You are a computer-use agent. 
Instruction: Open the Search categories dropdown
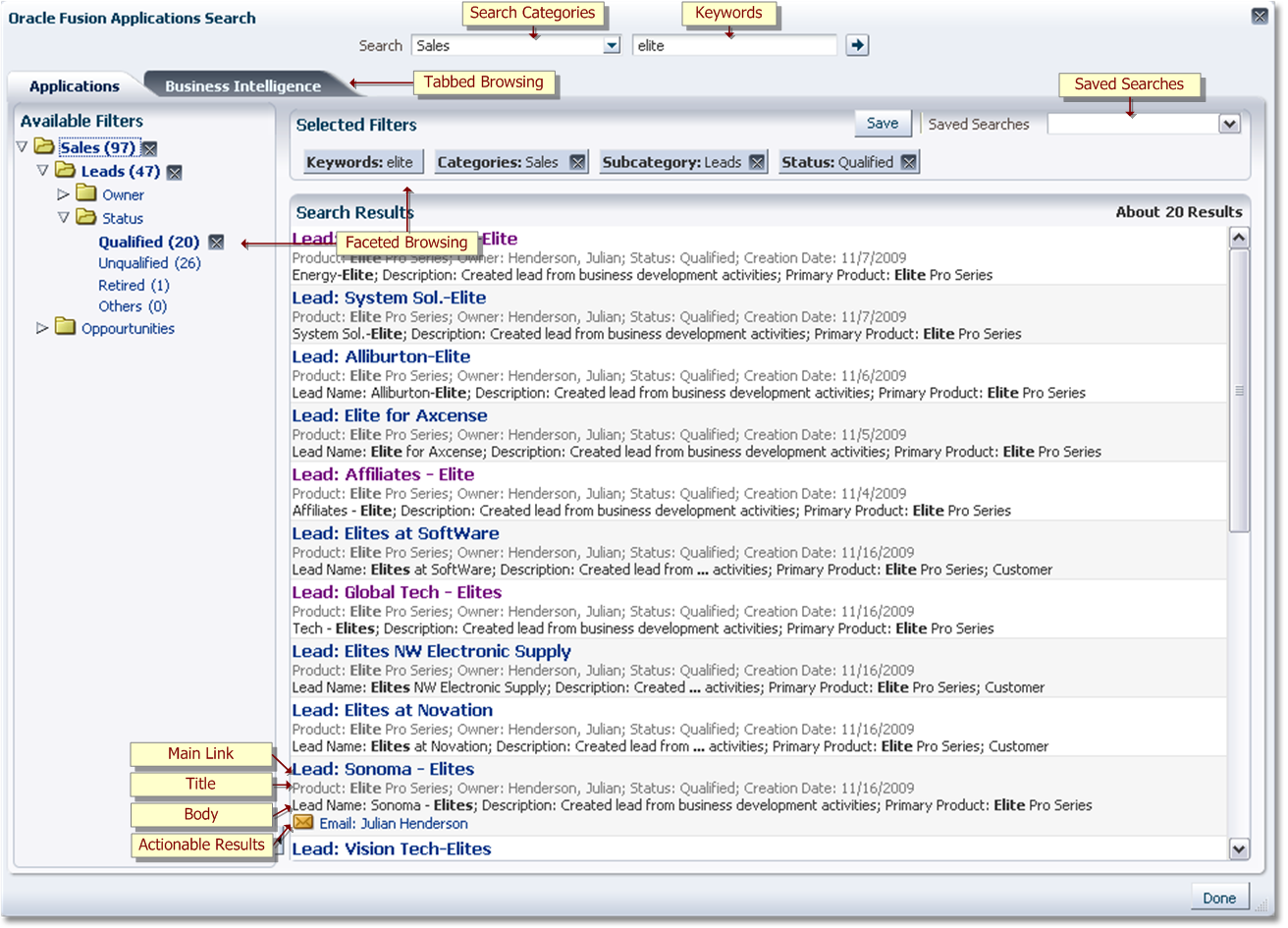tap(612, 45)
